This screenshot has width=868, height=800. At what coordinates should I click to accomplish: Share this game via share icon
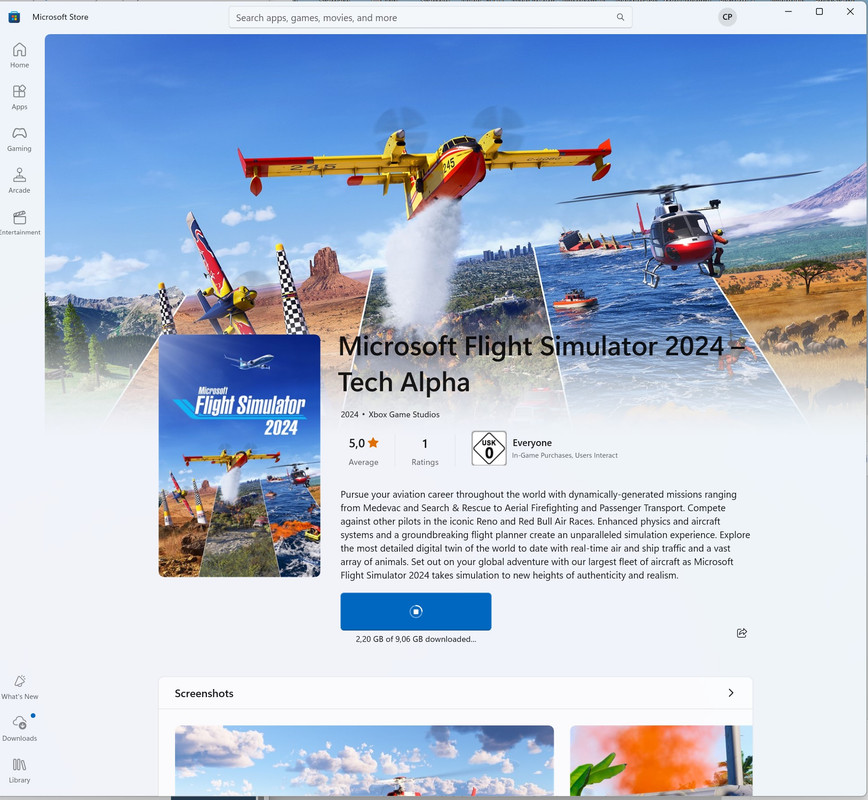click(x=742, y=633)
